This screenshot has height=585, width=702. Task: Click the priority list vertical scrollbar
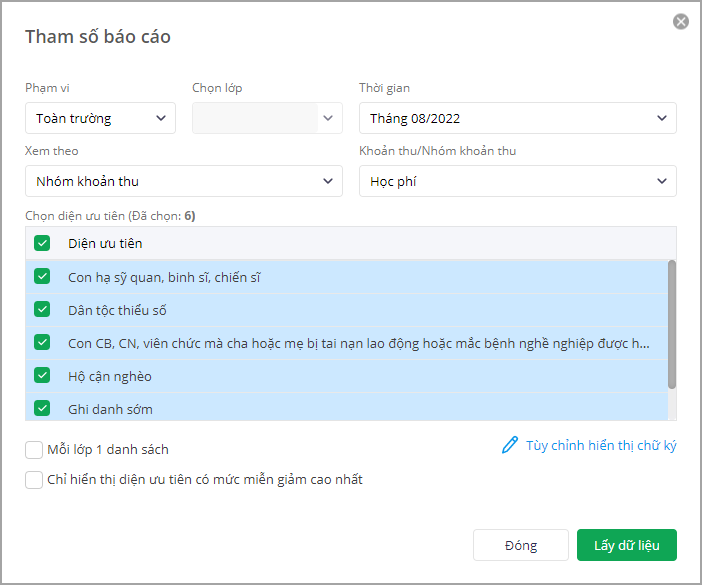[x=672, y=325]
